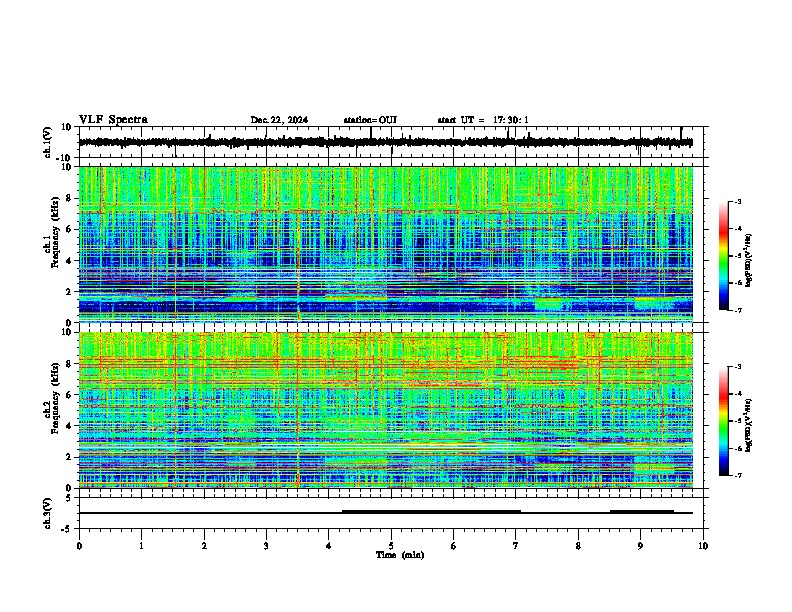Click the "1" tick on the time axis
792x612 pixels.
[x=141, y=546]
